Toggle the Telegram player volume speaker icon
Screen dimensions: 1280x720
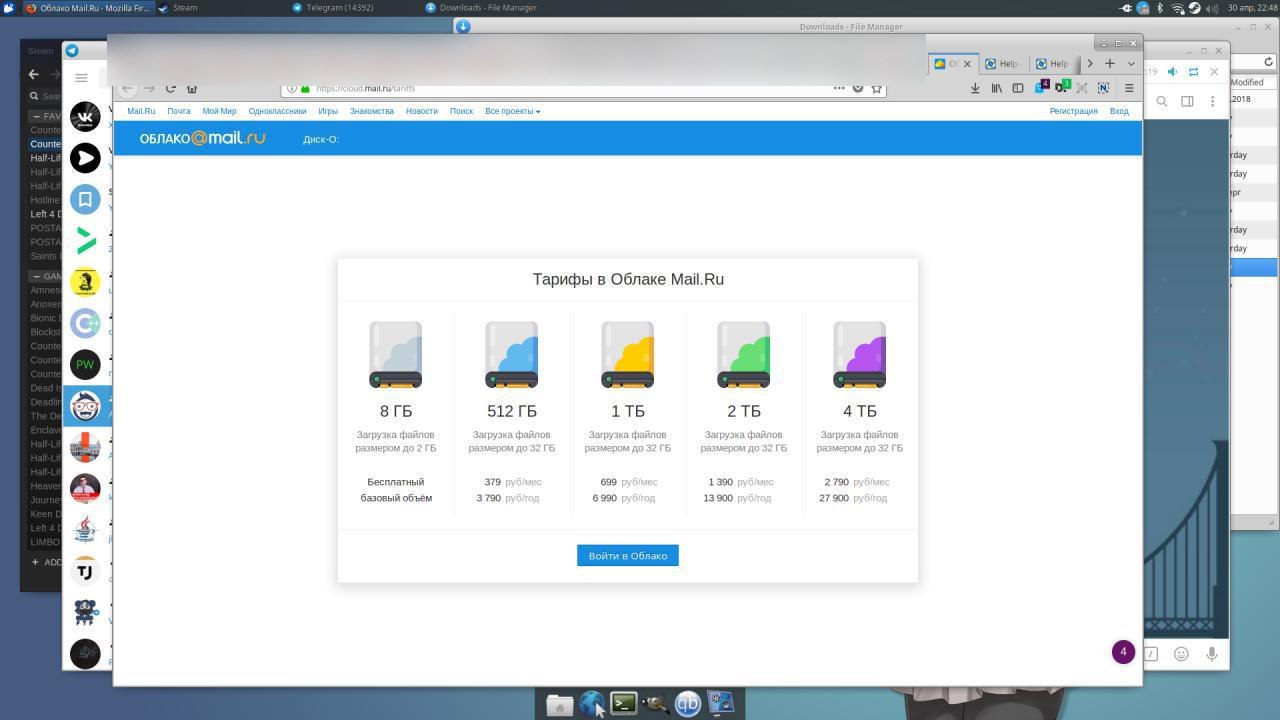point(1172,72)
